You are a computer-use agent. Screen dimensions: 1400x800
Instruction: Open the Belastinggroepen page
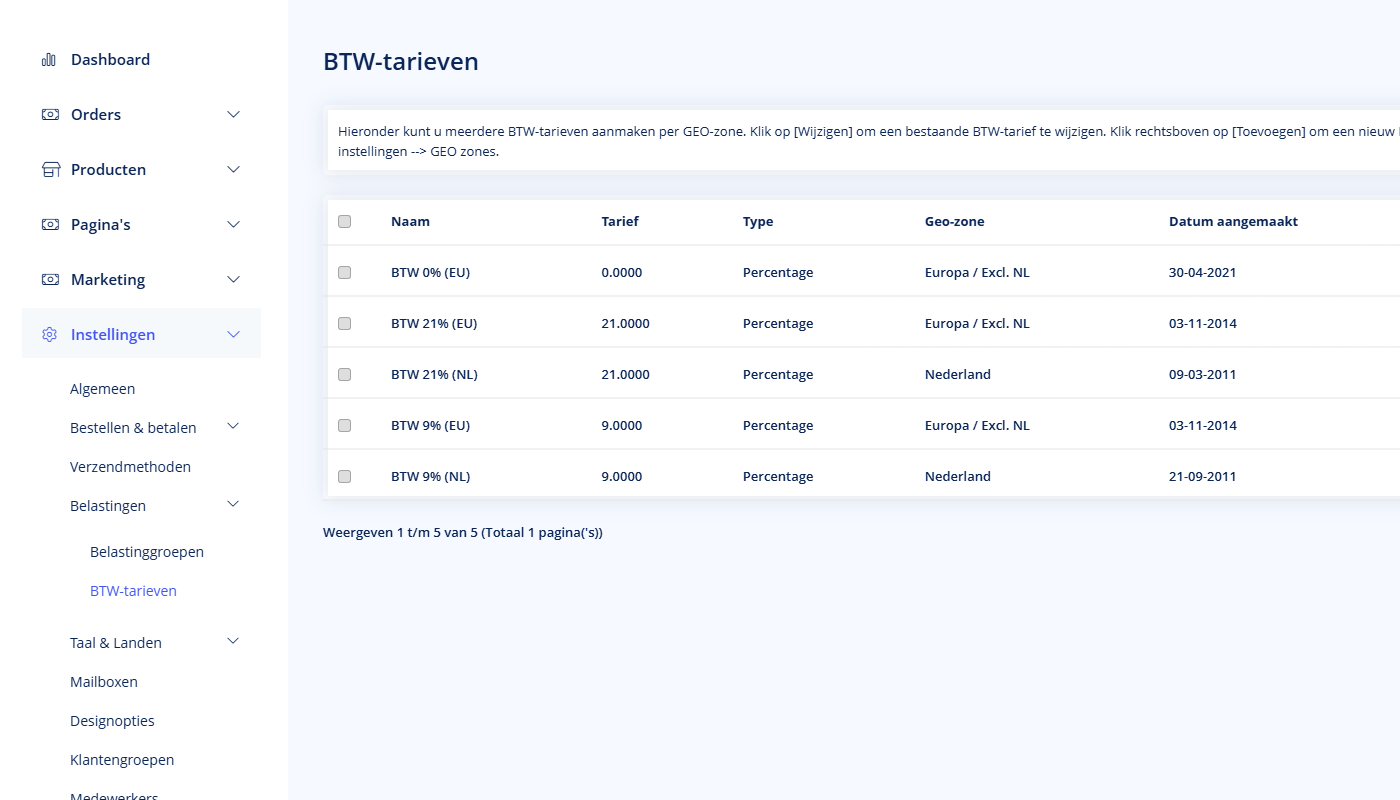(147, 551)
